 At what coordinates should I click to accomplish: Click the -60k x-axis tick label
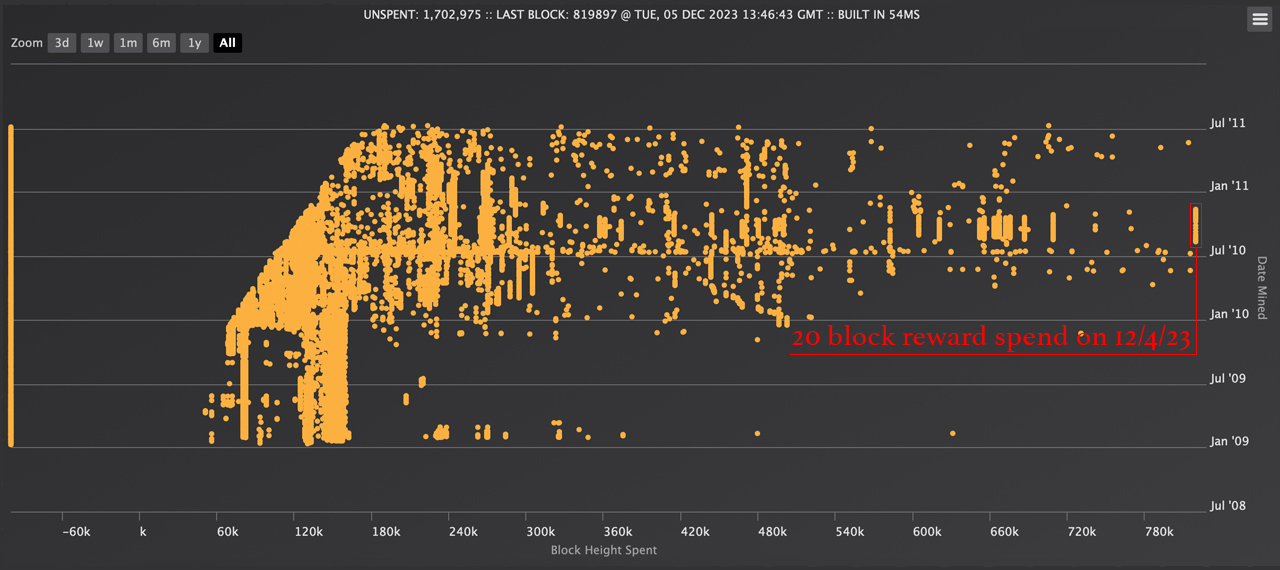[x=76, y=532]
